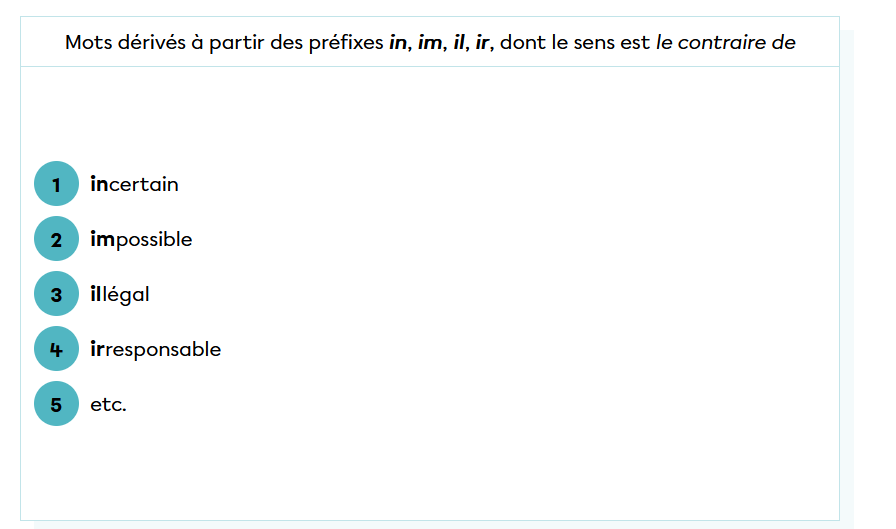The height and width of the screenshot is (529, 896).
Task: Click the "etc." list entry
Action: point(108,405)
